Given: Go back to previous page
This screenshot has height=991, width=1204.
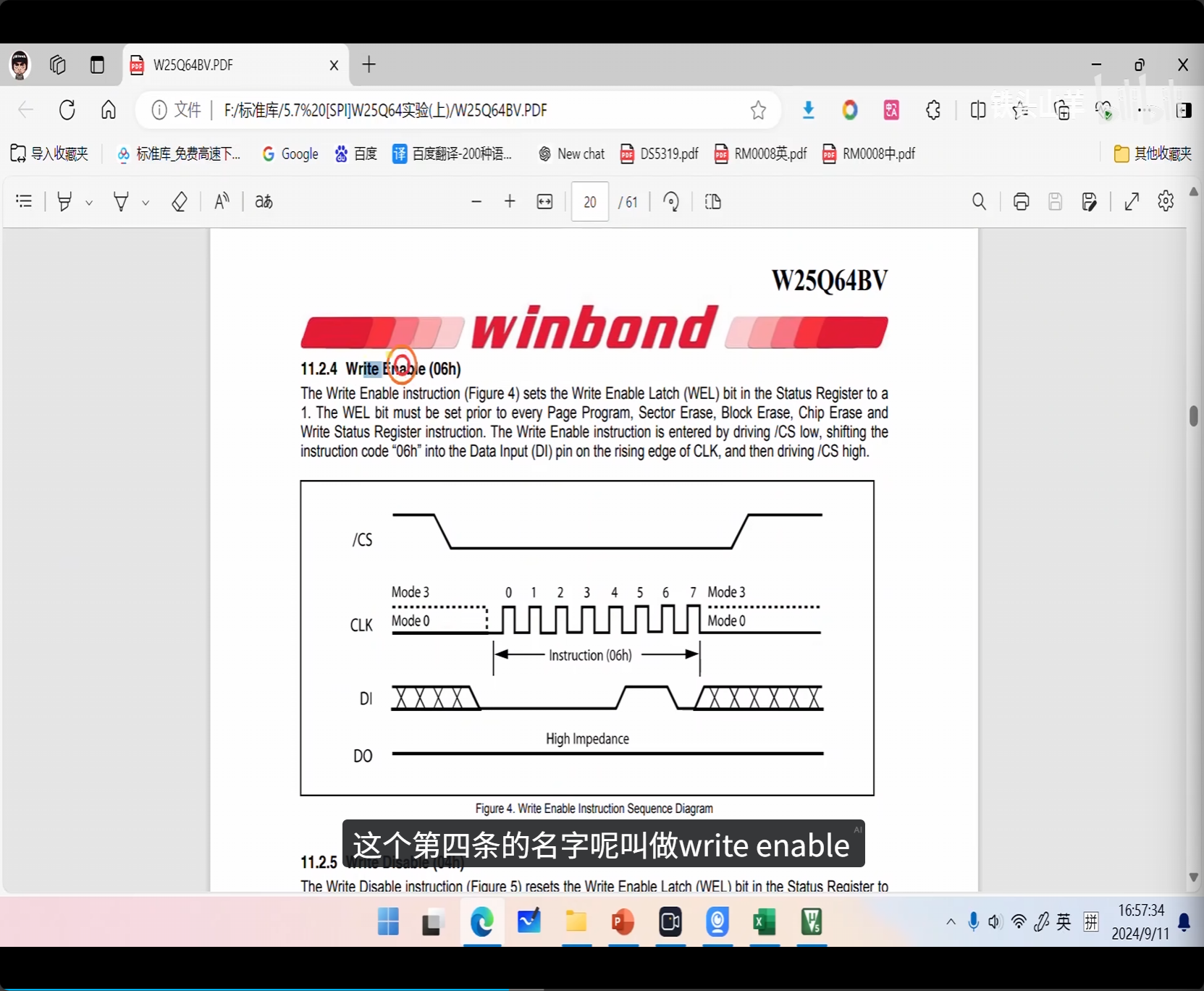Looking at the screenshot, I should coord(26,110).
